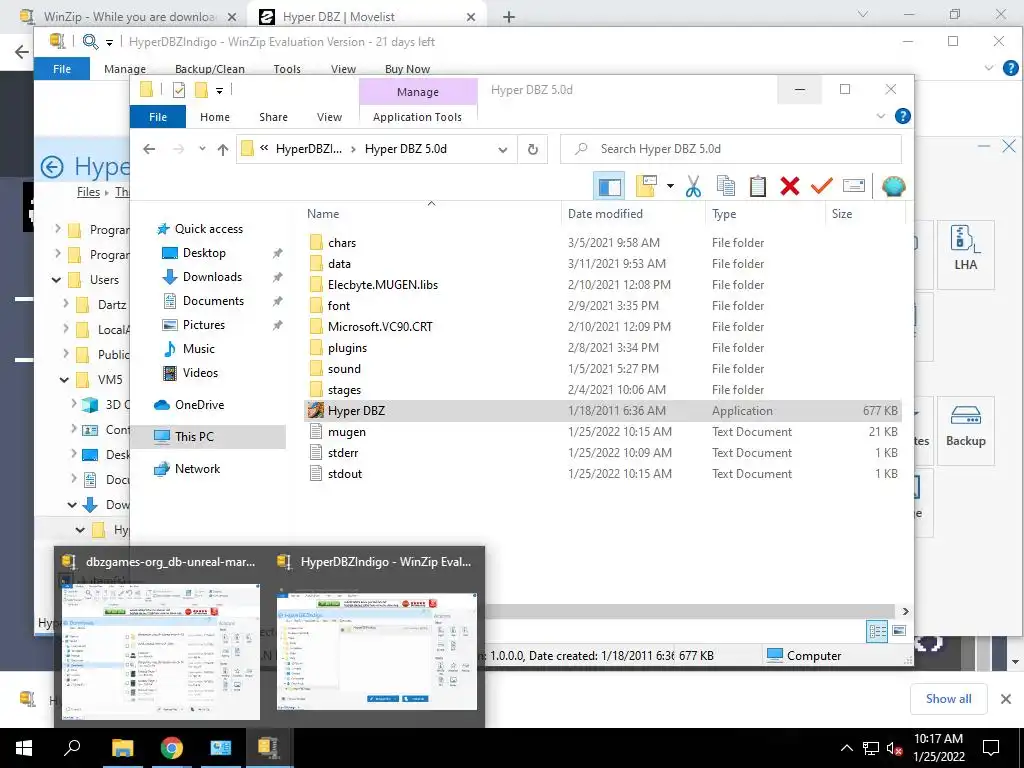Open the dropdown arrow beside folder options

click(670, 187)
